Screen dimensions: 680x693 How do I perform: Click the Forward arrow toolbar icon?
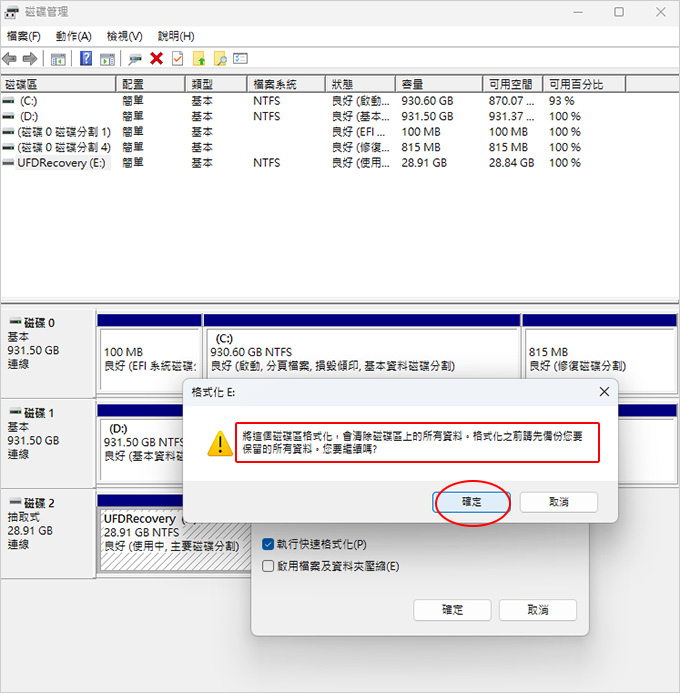(x=30, y=59)
